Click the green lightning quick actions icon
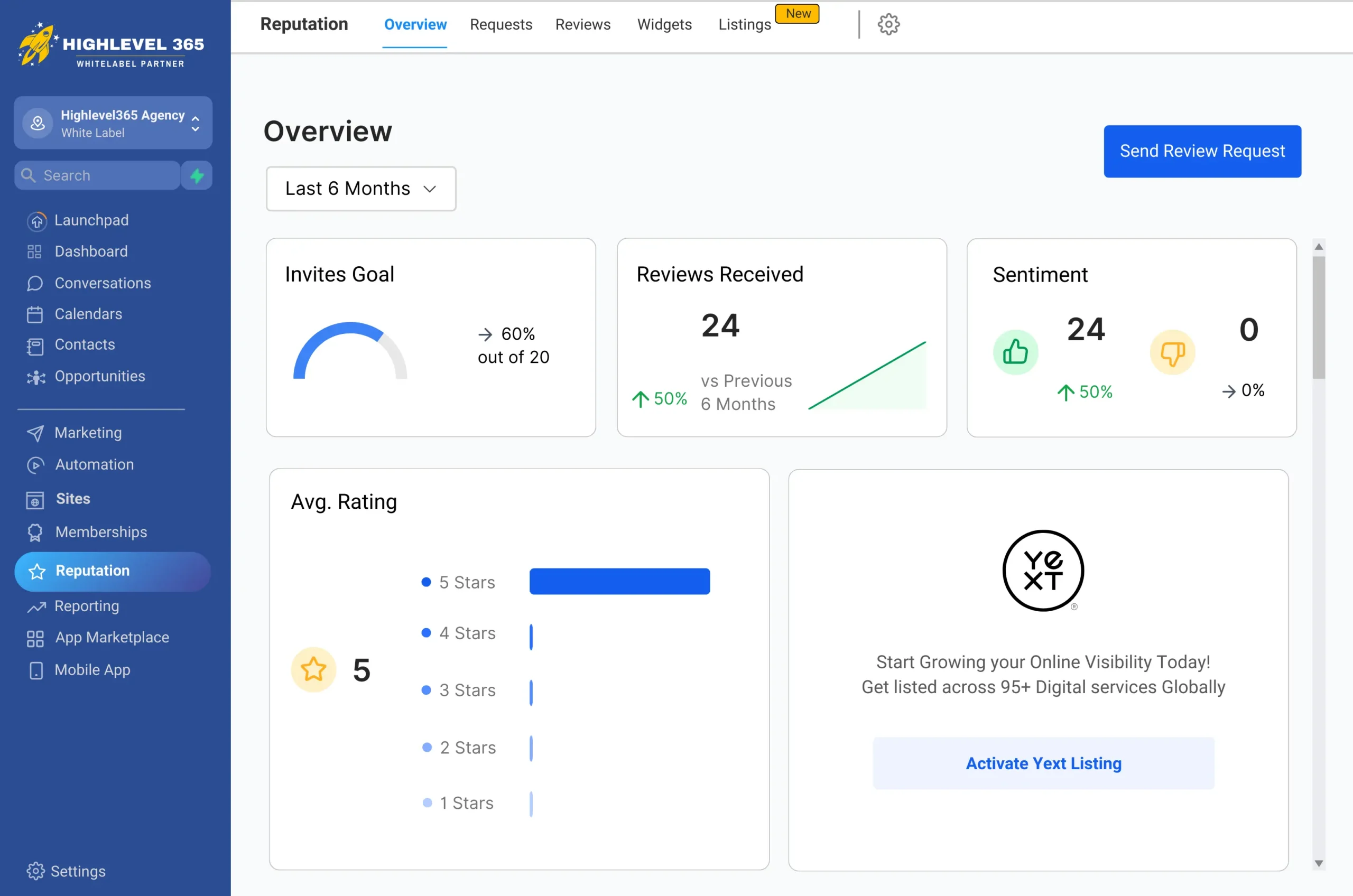The width and height of the screenshot is (1353, 896). (x=197, y=175)
